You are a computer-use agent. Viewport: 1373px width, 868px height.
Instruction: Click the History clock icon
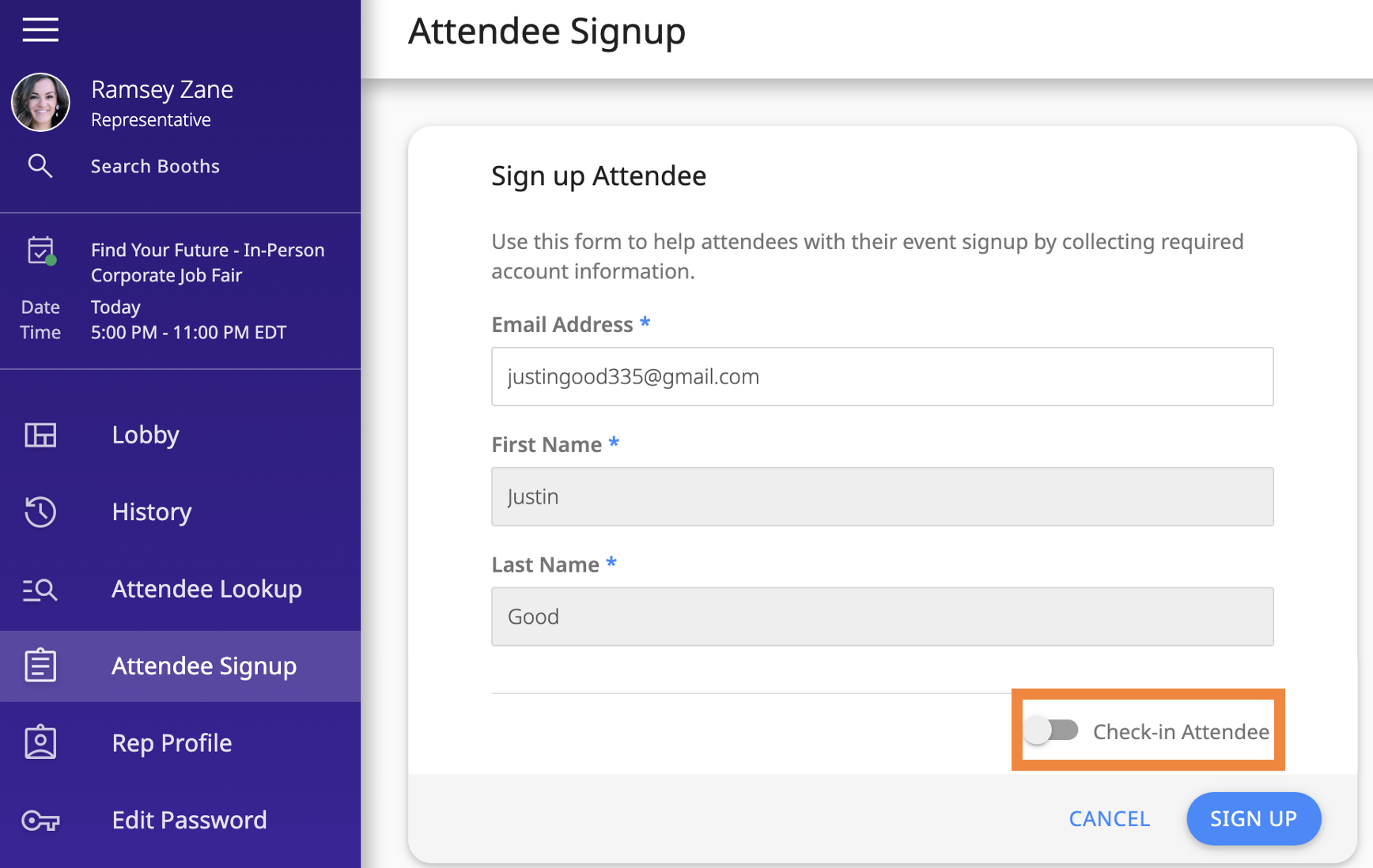click(x=40, y=511)
